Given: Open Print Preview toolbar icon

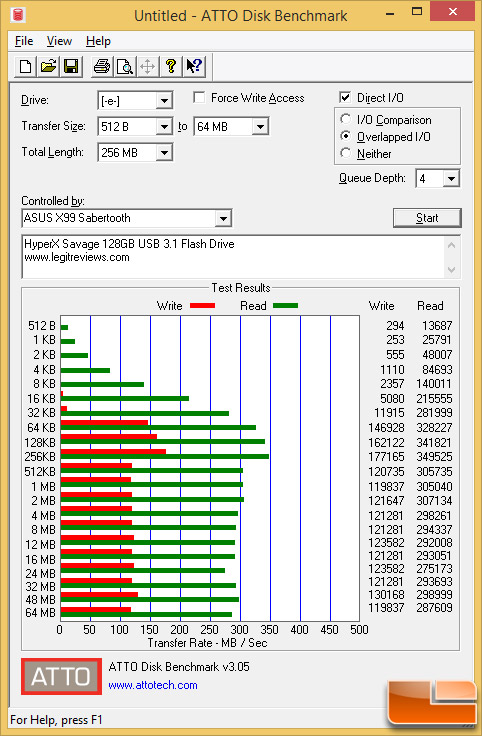Looking at the screenshot, I should tap(125, 66).
